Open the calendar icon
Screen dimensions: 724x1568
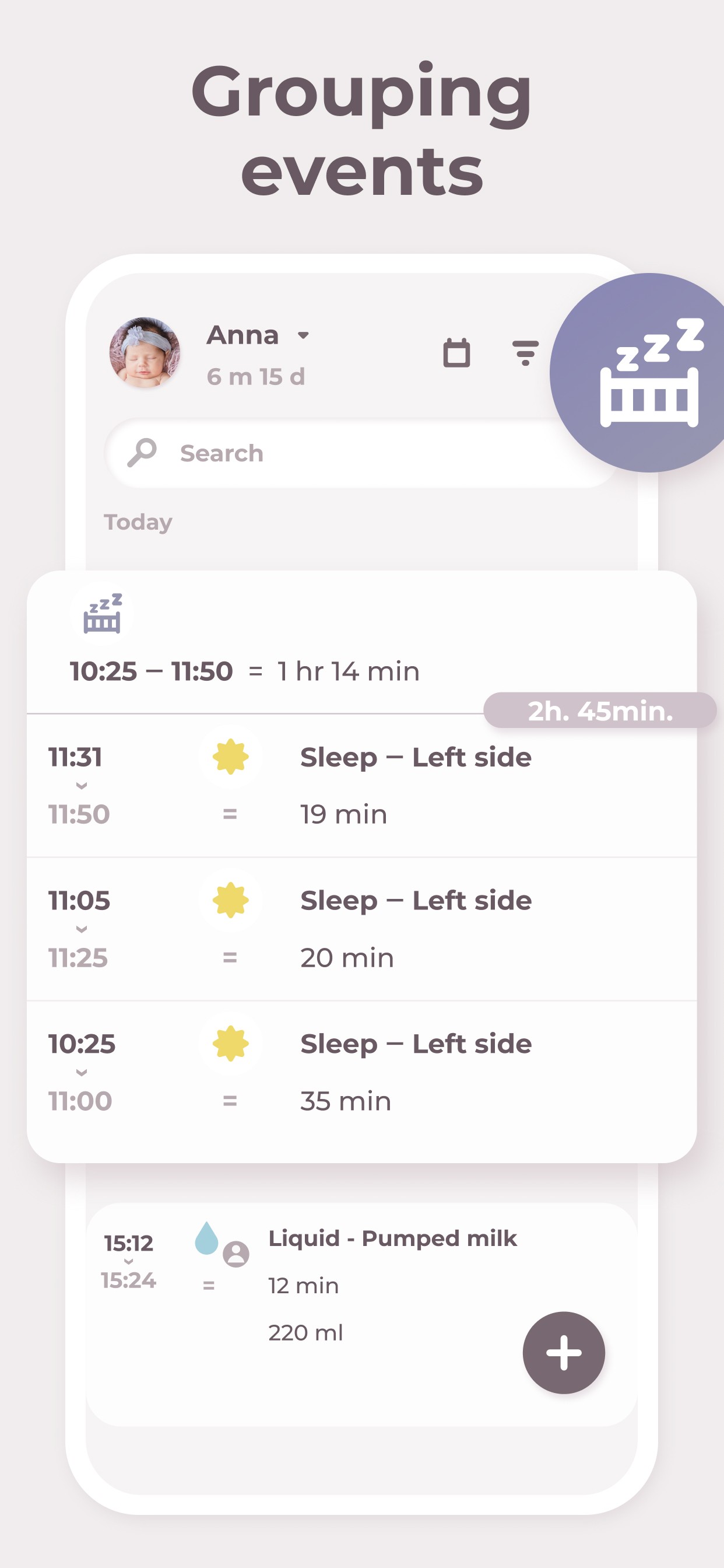(456, 352)
